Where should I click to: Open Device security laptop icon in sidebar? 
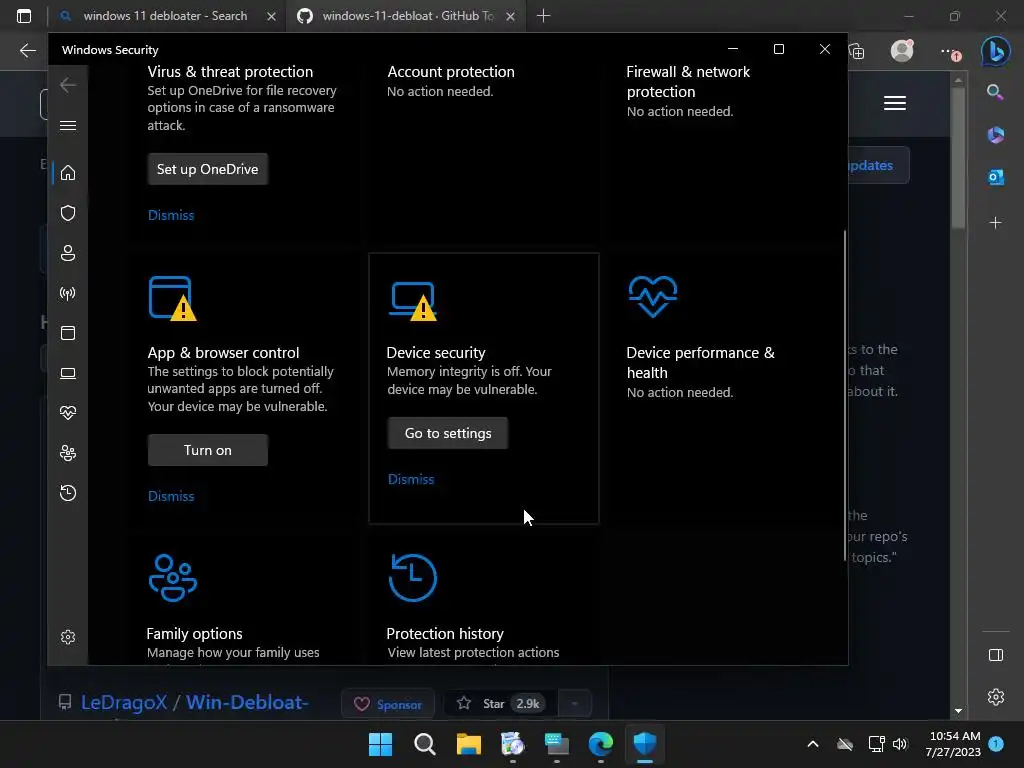pyautogui.click(x=68, y=373)
